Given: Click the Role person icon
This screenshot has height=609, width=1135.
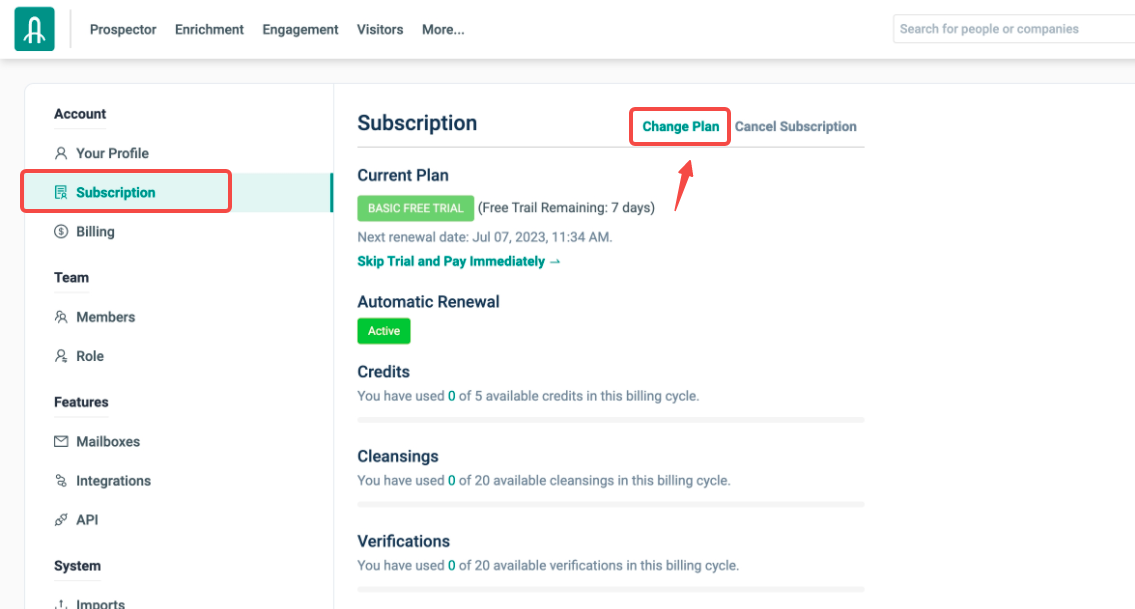Looking at the screenshot, I should point(61,356).
